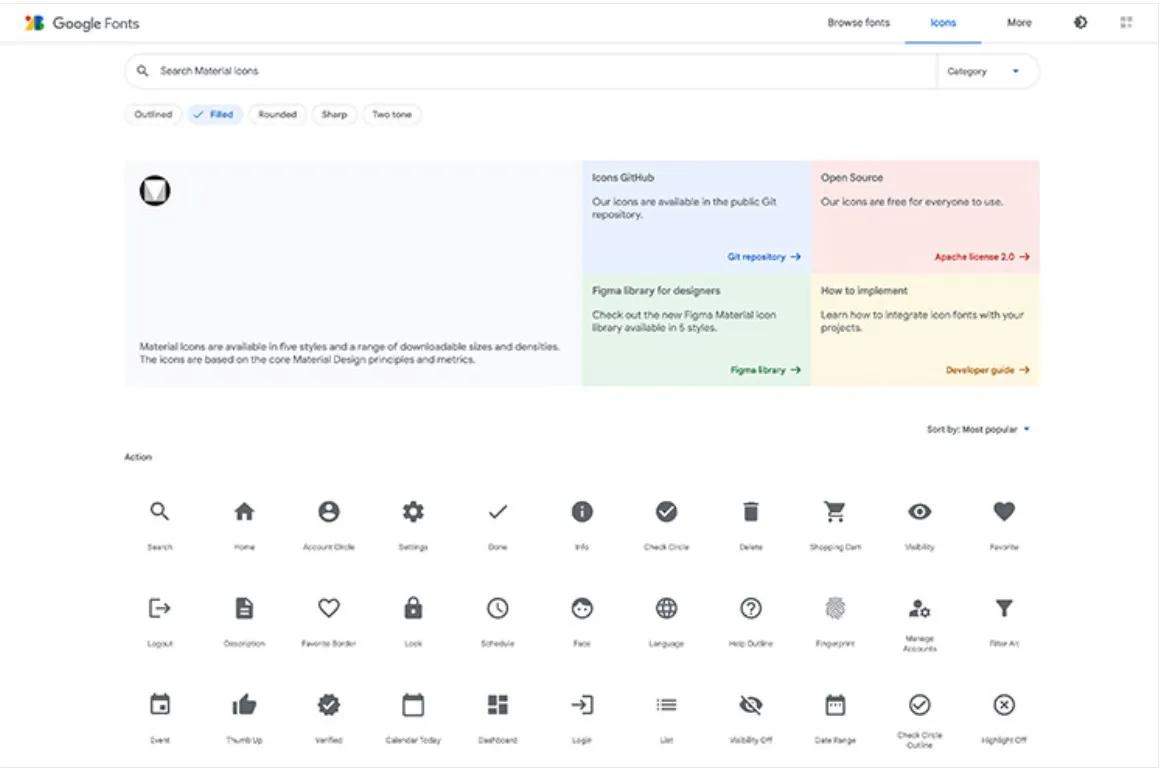Open the More menu in header
The width and height of the screenshot is (1161, 777).
pyautogui.click(x=1019, y=23)
